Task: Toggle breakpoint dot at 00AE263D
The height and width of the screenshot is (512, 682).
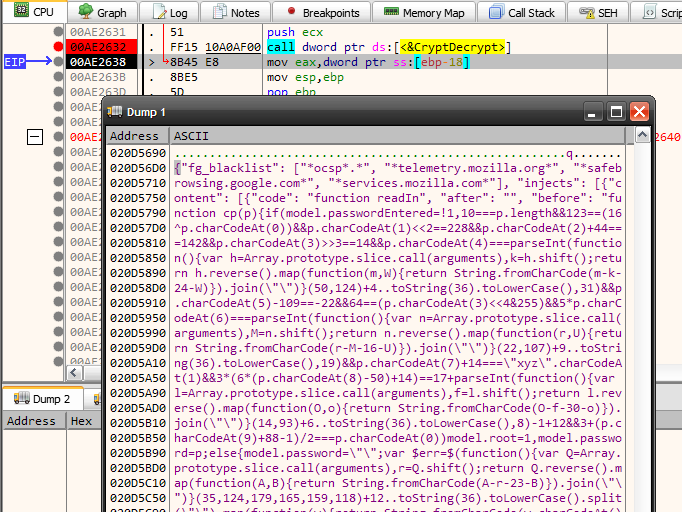Action: [x=58, y=92]
